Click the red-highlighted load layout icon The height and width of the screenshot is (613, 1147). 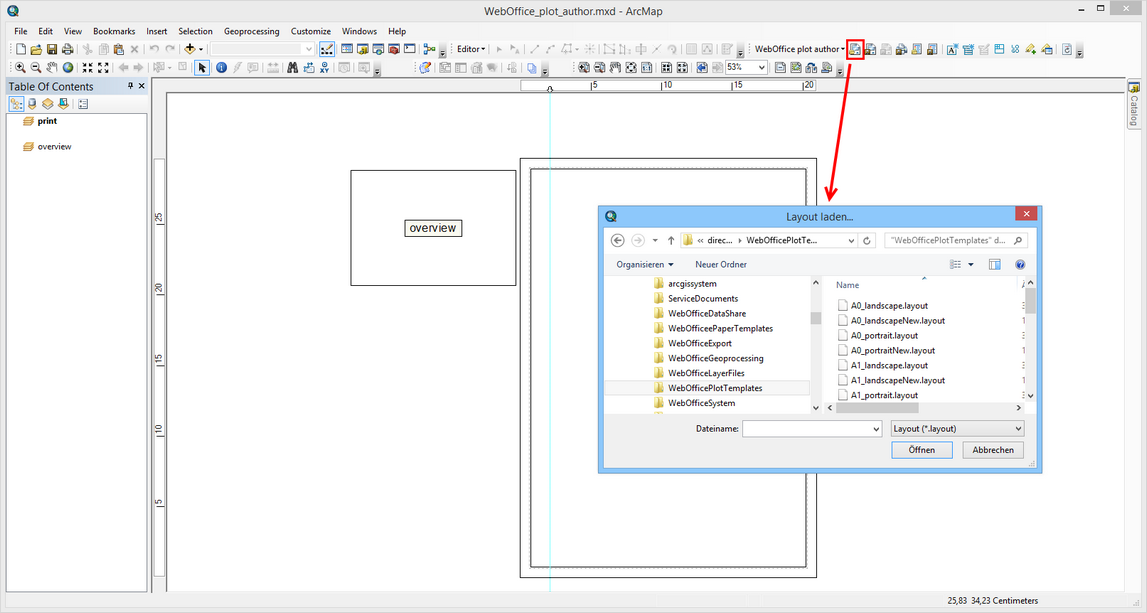(x=855, y=48)
